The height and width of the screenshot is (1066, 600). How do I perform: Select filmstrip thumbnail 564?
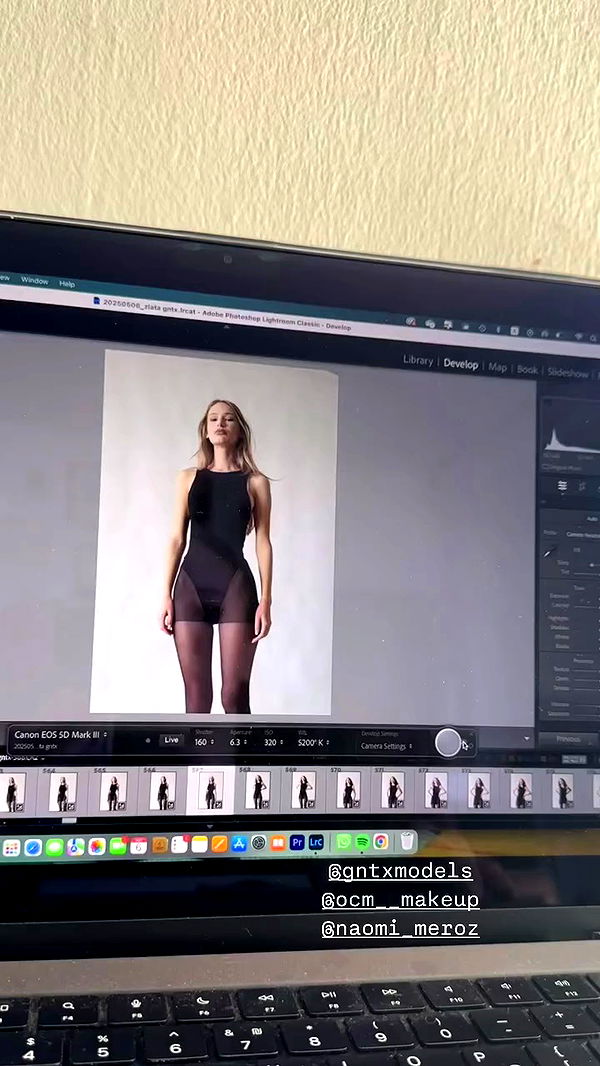(x=63, y=792)
